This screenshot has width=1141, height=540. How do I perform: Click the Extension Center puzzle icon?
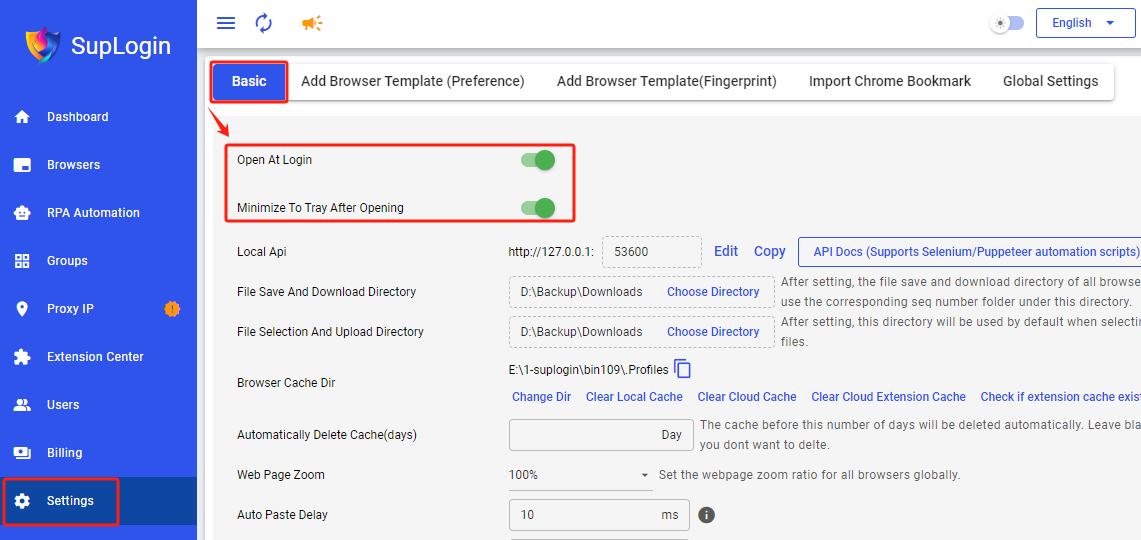pyautogui.click(x=22, y=357)
